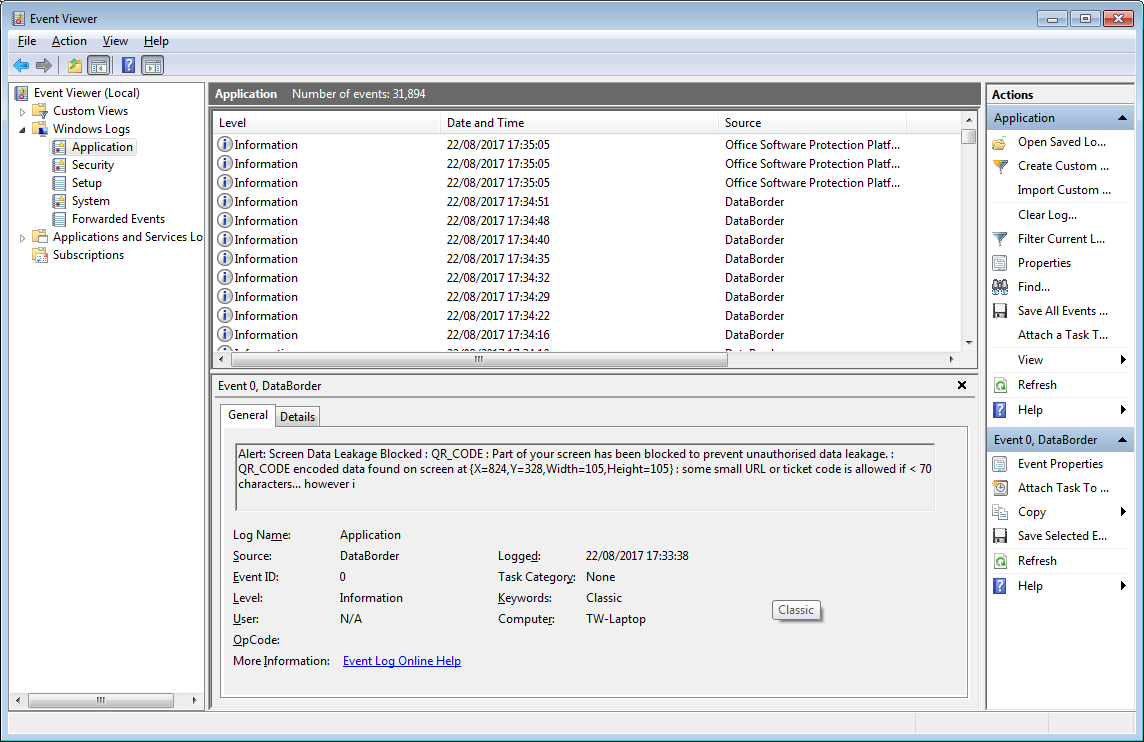Open the Action menu
This screenshot has height=742, width=1144.
coord(69,41)
